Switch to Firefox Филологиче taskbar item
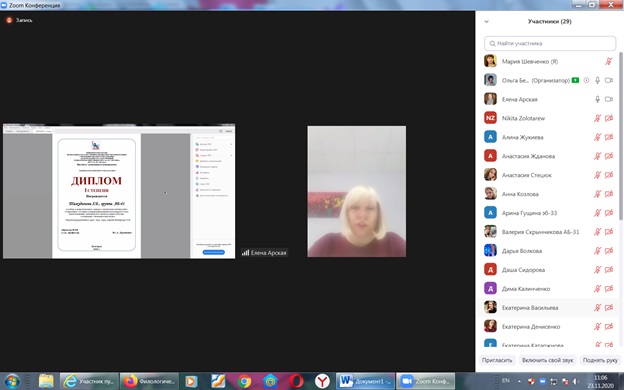 tap(149, 381)
